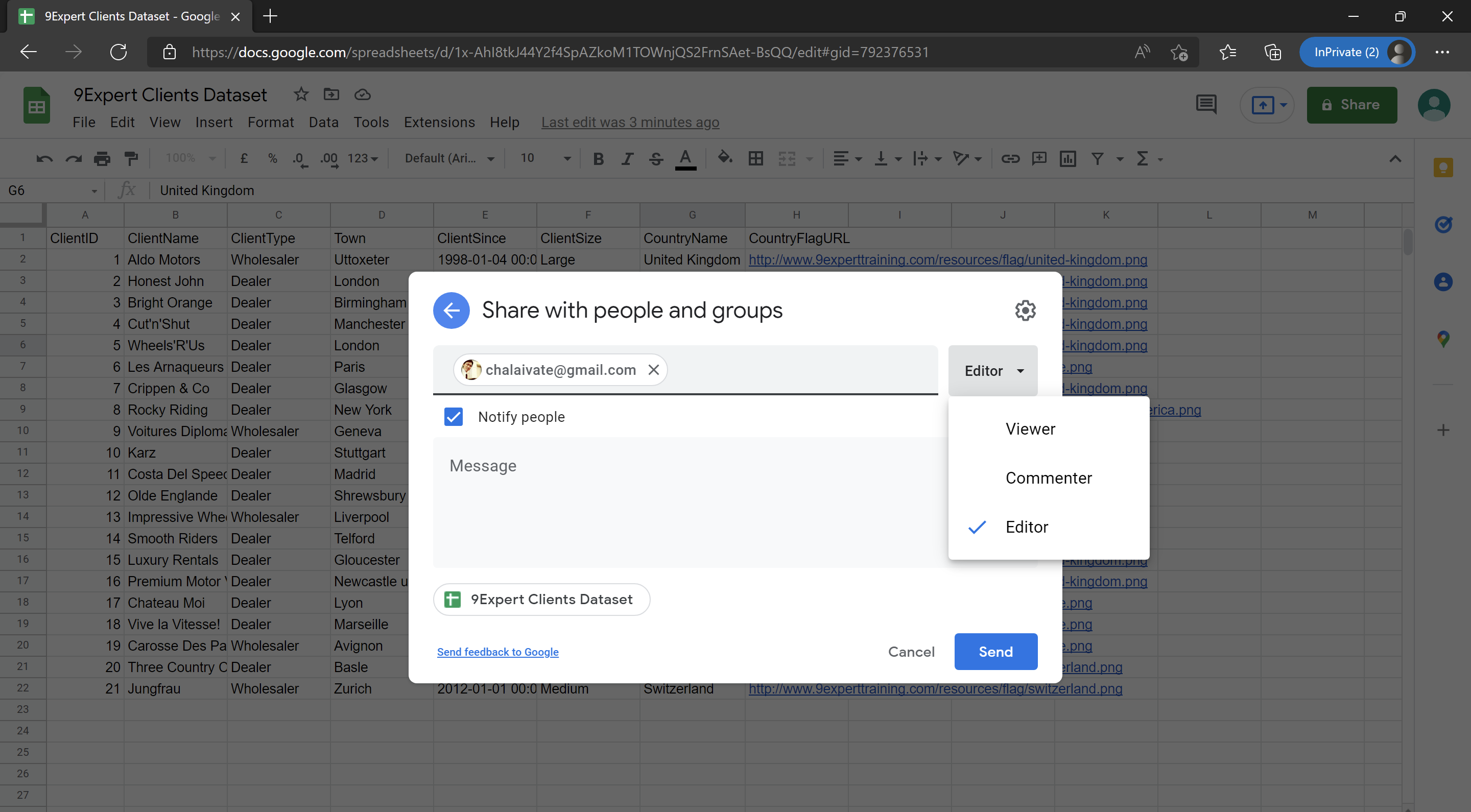Viewport: 1471px width, 812px height.
Task: Select Commenter in the permission menu
Action: pyautogui.click(x=1049, y=478)
